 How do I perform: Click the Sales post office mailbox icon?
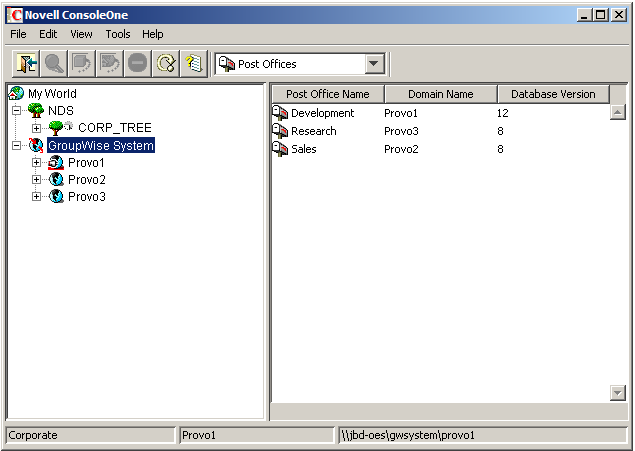280,149
